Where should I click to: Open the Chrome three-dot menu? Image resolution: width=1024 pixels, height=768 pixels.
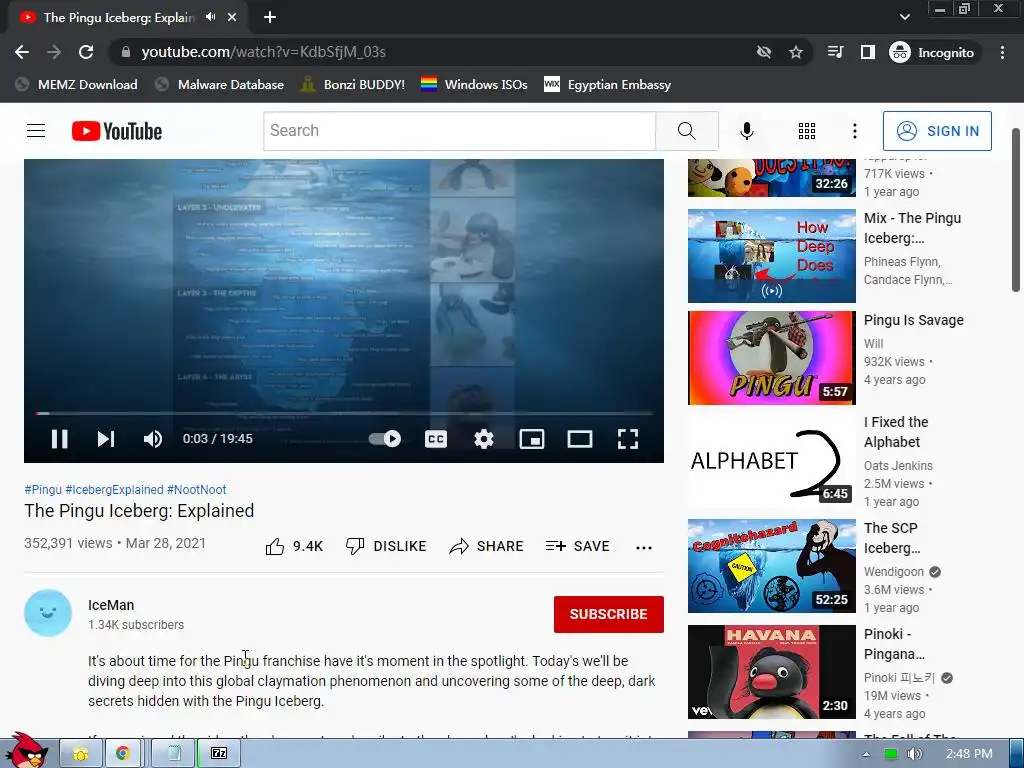coord(1002,52)
